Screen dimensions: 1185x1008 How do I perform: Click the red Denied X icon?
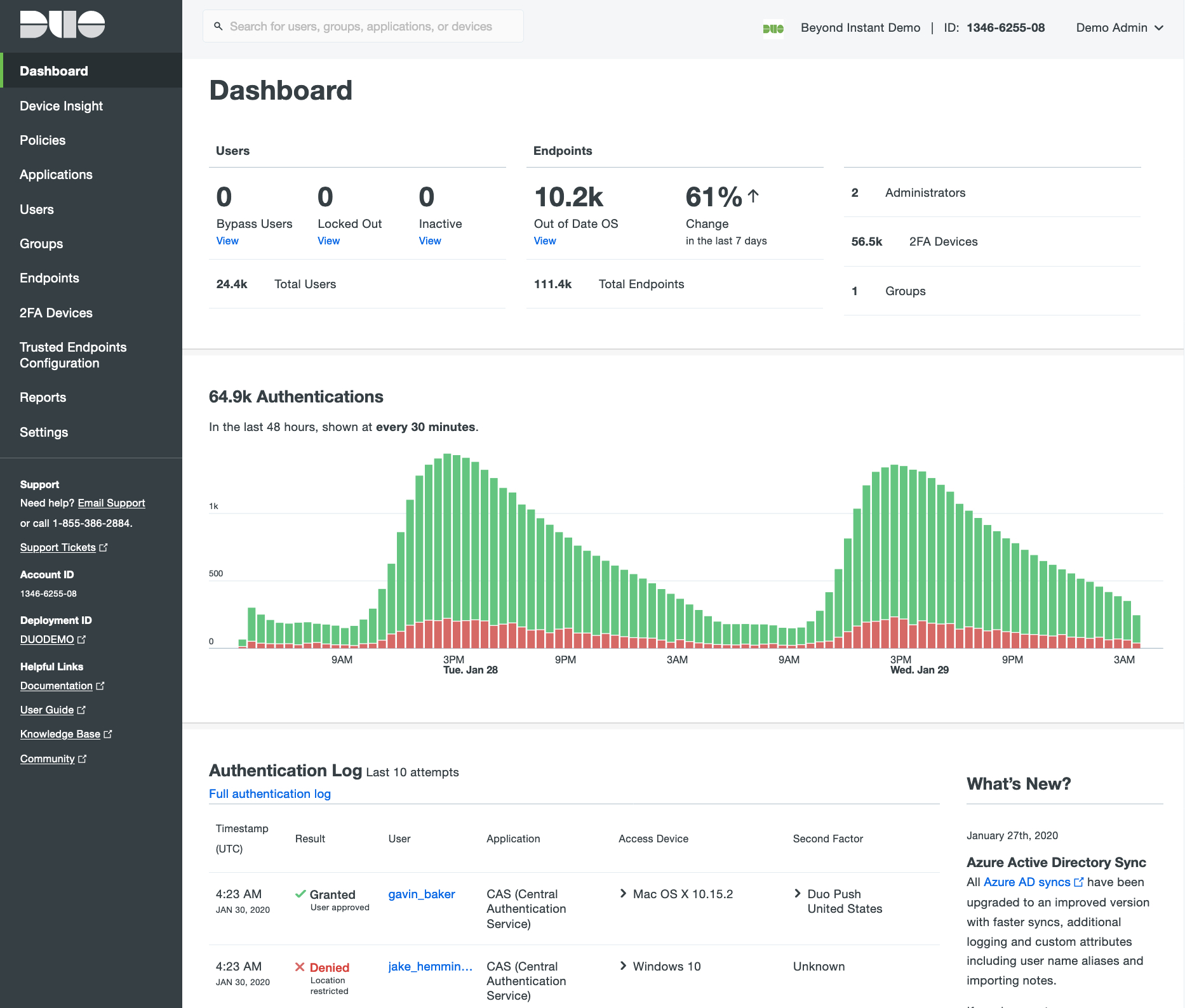point(300,967)
